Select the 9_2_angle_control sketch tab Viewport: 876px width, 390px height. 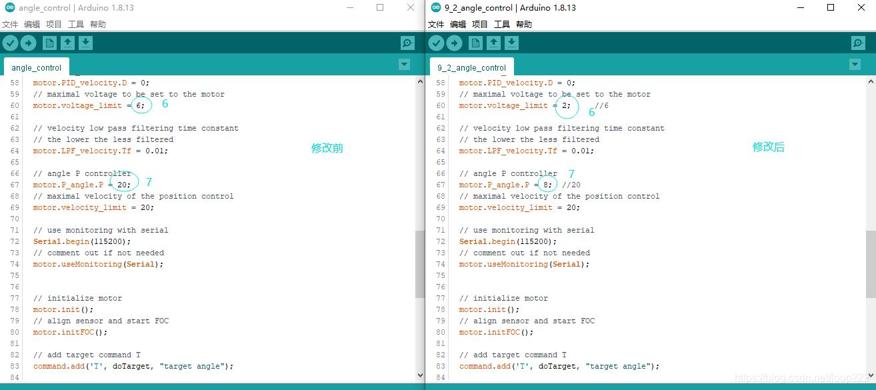[x=472, y=68]
